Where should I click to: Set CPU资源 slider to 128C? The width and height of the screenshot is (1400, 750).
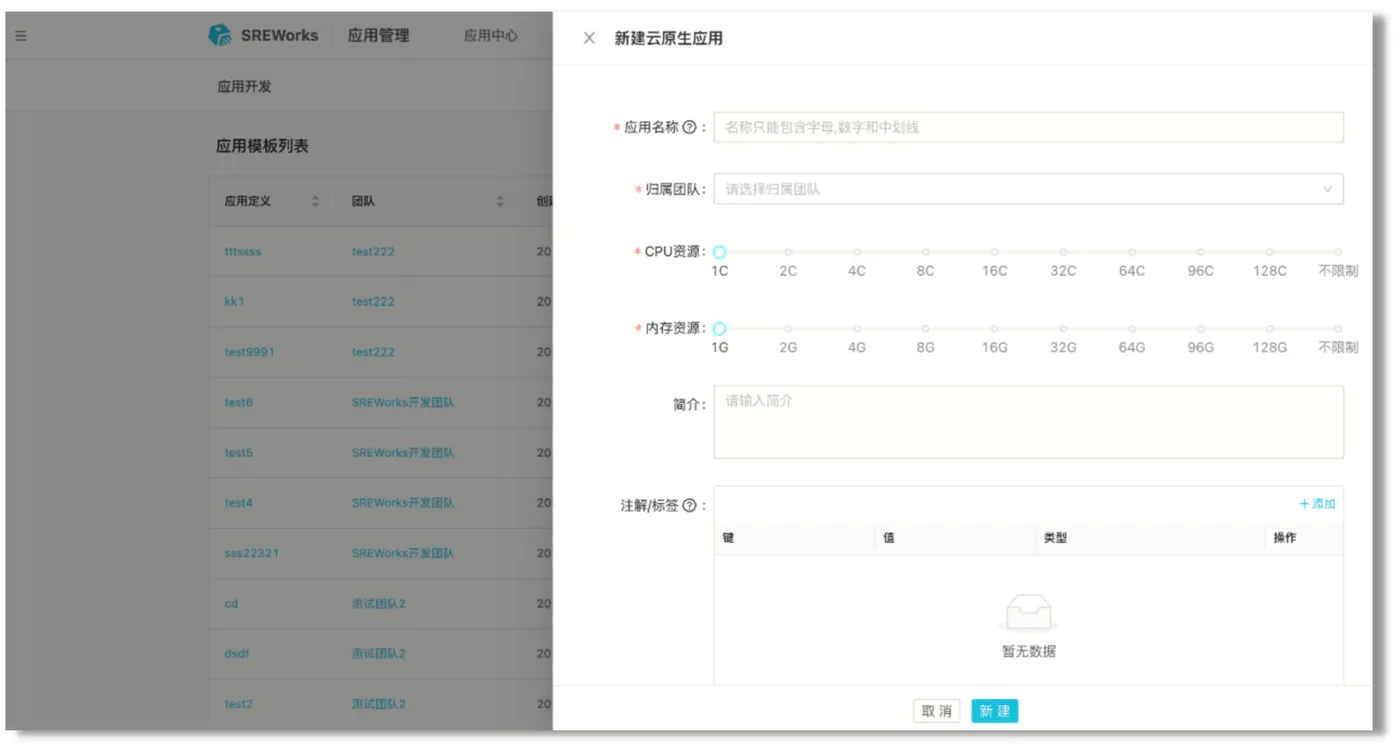click(1269, 252)
